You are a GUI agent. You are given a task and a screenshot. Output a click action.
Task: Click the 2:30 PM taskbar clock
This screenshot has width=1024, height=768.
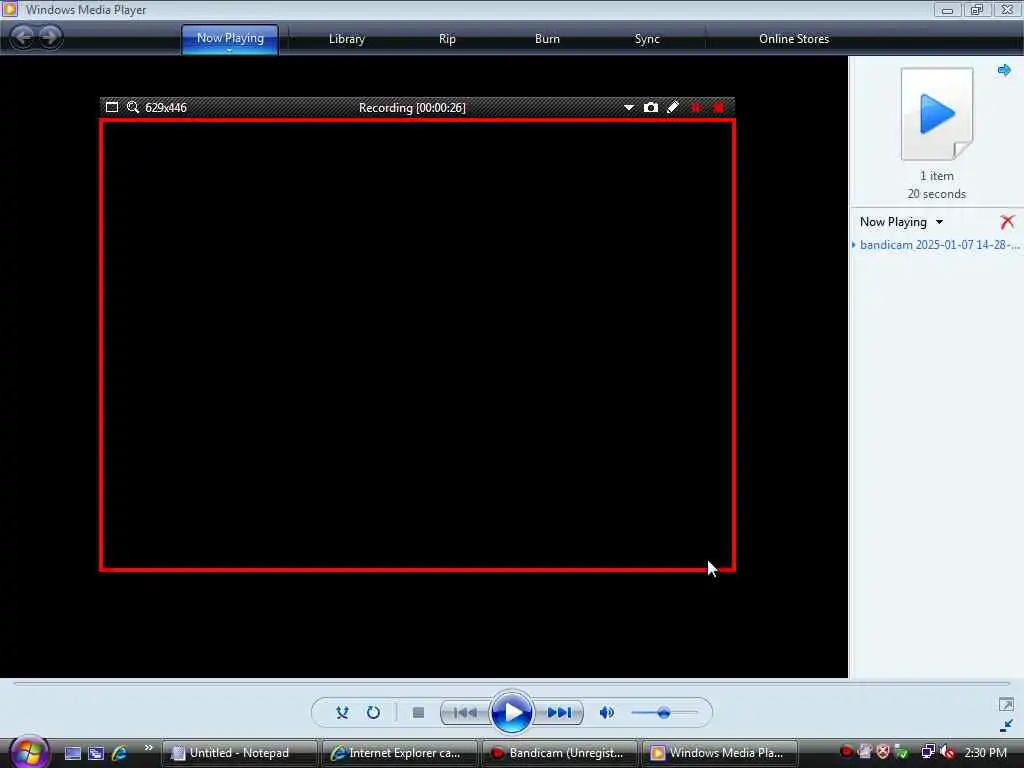(985, 752)
